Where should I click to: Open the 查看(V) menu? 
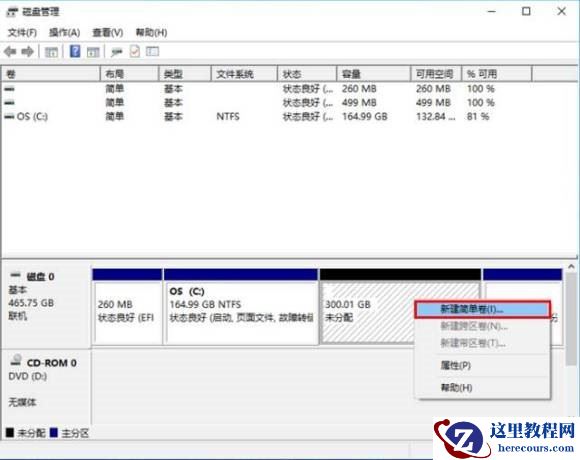pyautogui.click(x=108, y=33)
